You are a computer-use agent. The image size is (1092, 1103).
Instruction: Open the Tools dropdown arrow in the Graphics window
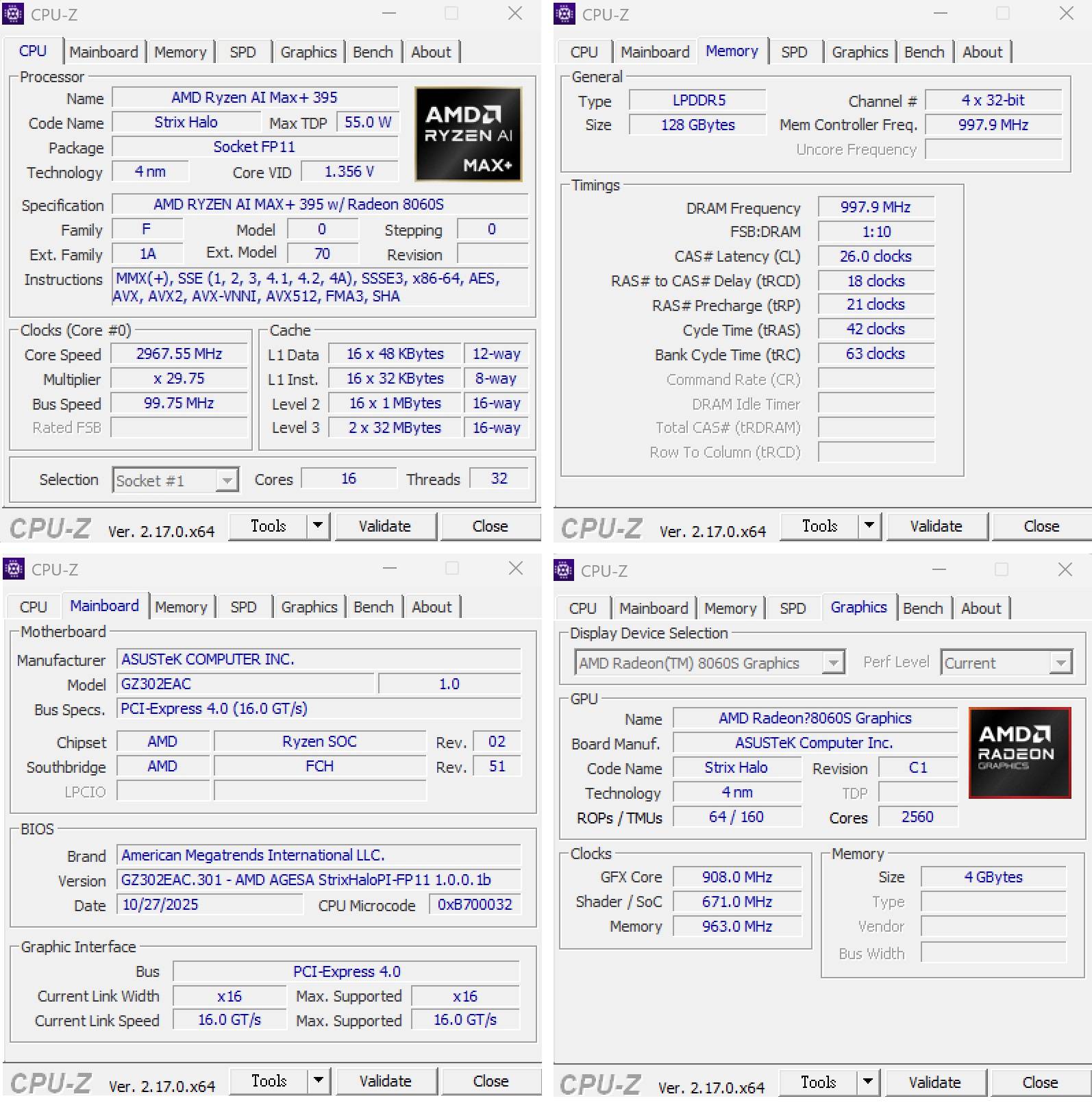pyautogui.click(x=868, y=1082)
